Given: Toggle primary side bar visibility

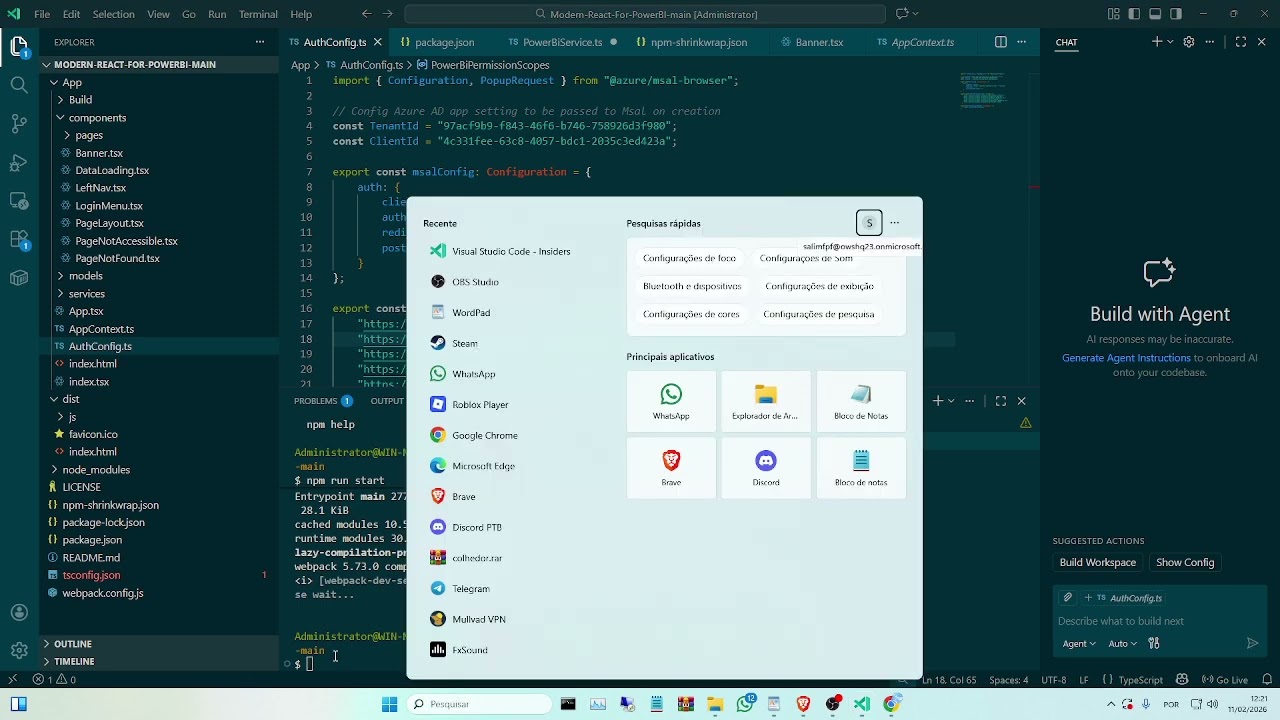Looking at the screenshot, I should tap(1134, 14).
